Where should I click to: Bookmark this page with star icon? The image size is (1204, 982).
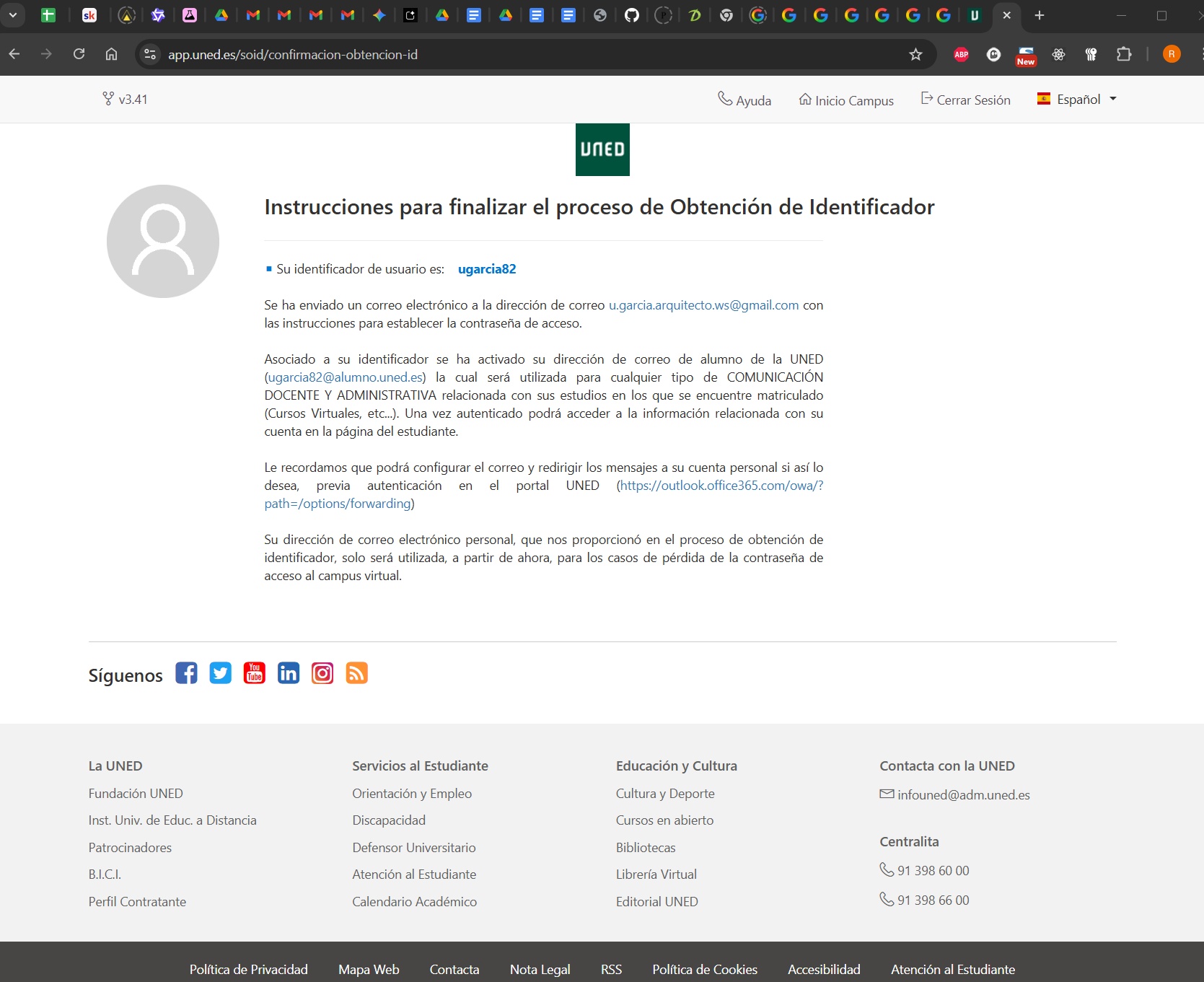click(x=915, y=55)
